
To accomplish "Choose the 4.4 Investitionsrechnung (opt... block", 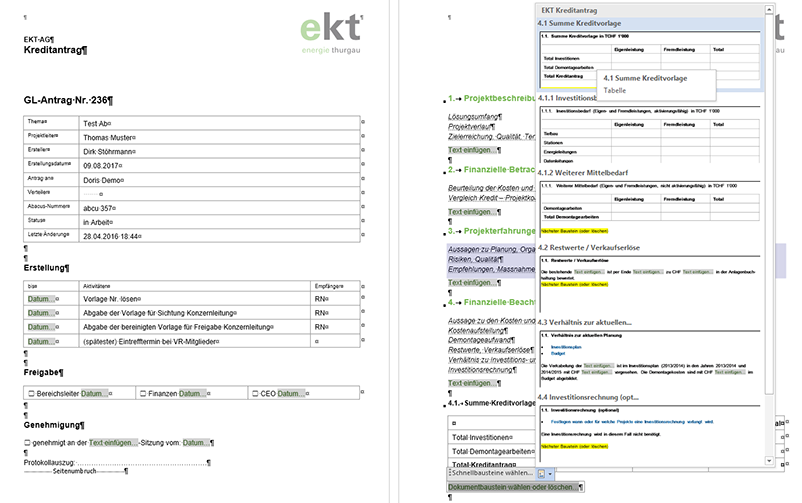I will tap(650, 427).
